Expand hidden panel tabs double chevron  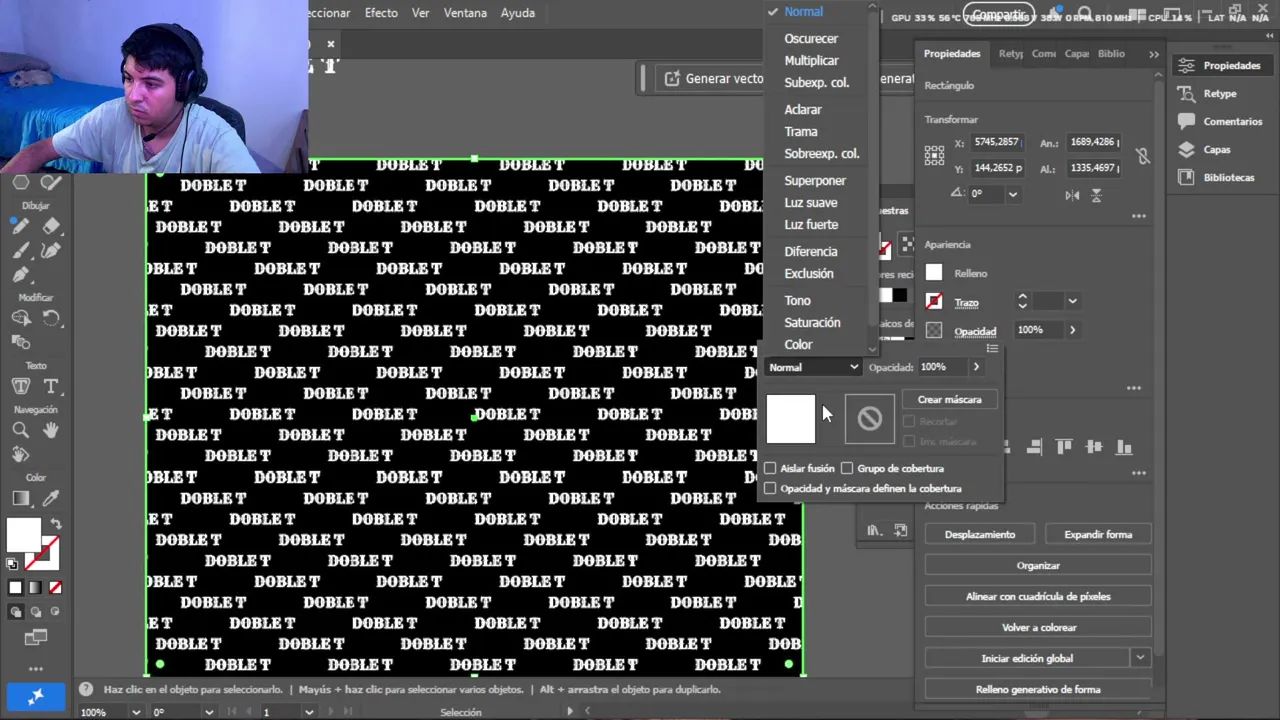(x=1154, y=54)
